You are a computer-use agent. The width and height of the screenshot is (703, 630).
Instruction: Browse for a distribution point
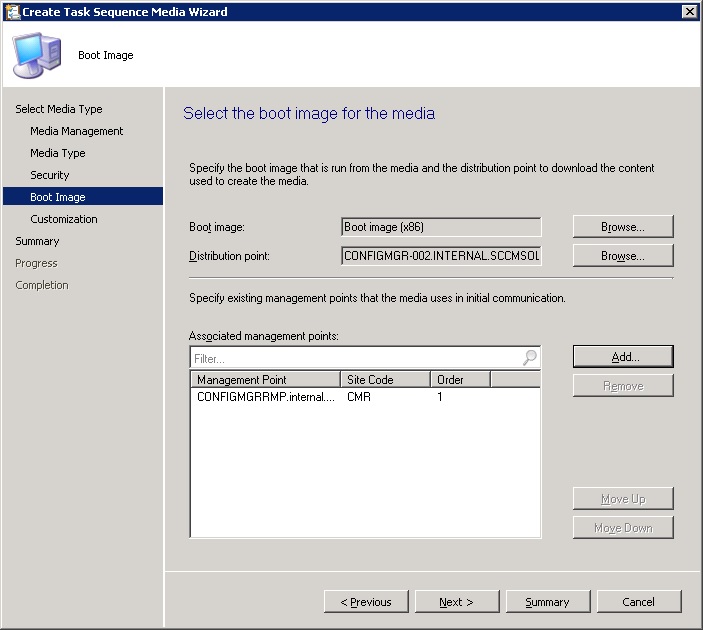pyautogui.click(x=622, y=256)
